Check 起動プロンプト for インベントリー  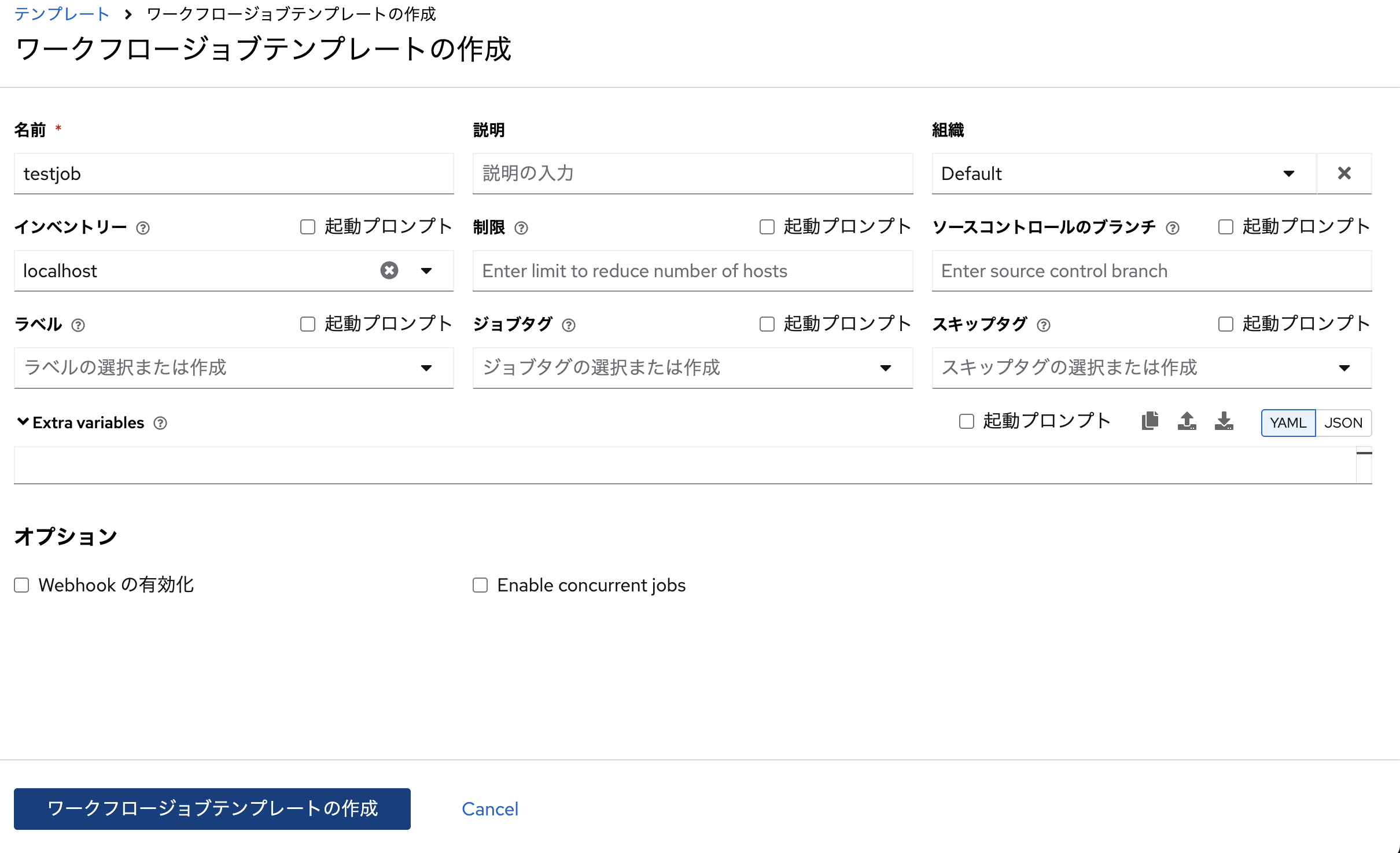tap(307, 226)
